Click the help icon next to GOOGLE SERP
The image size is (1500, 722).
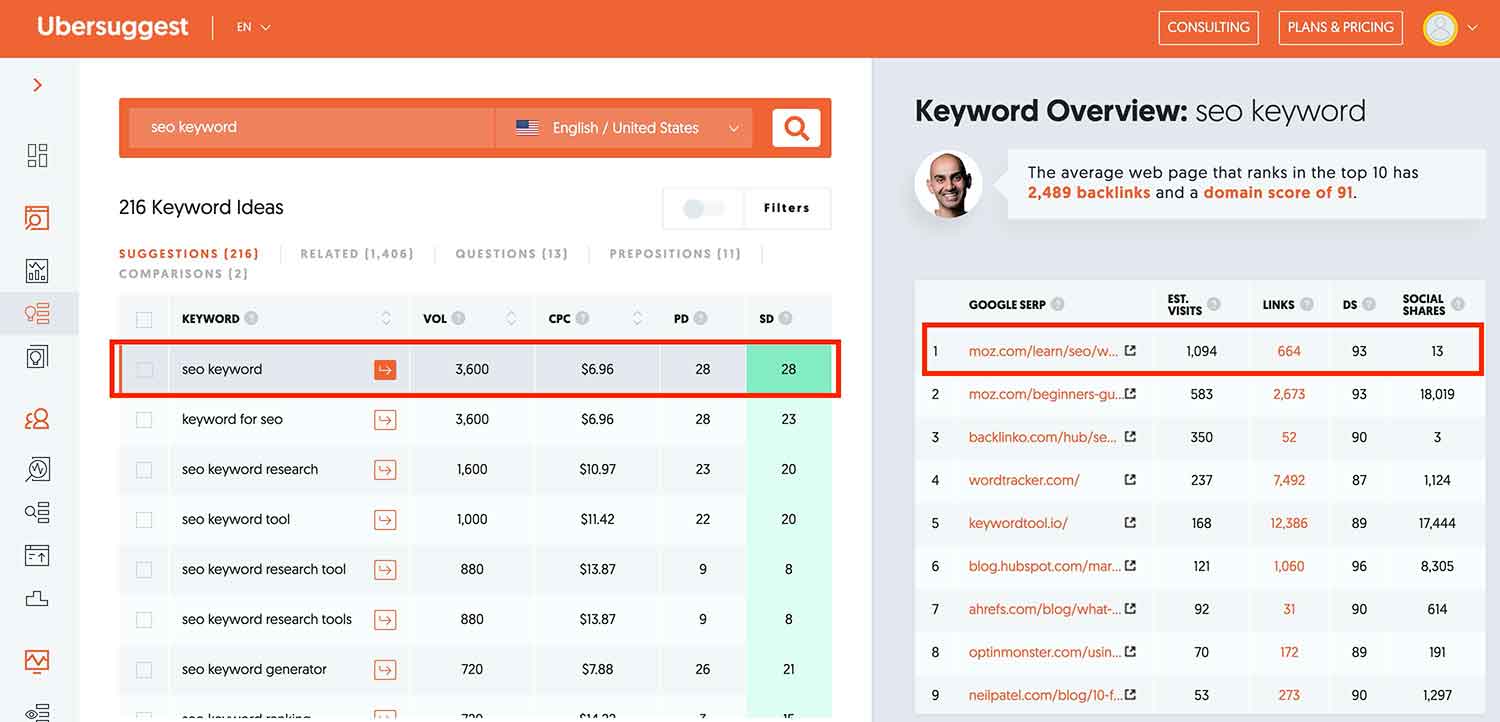click(1057, 304)
